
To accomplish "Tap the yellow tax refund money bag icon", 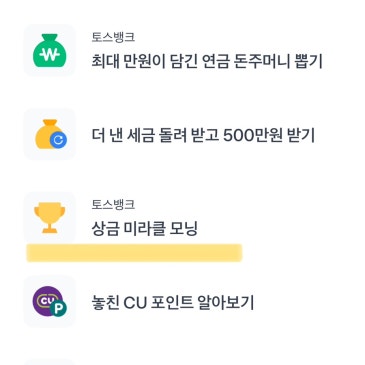I will click(x=49, y=134).
